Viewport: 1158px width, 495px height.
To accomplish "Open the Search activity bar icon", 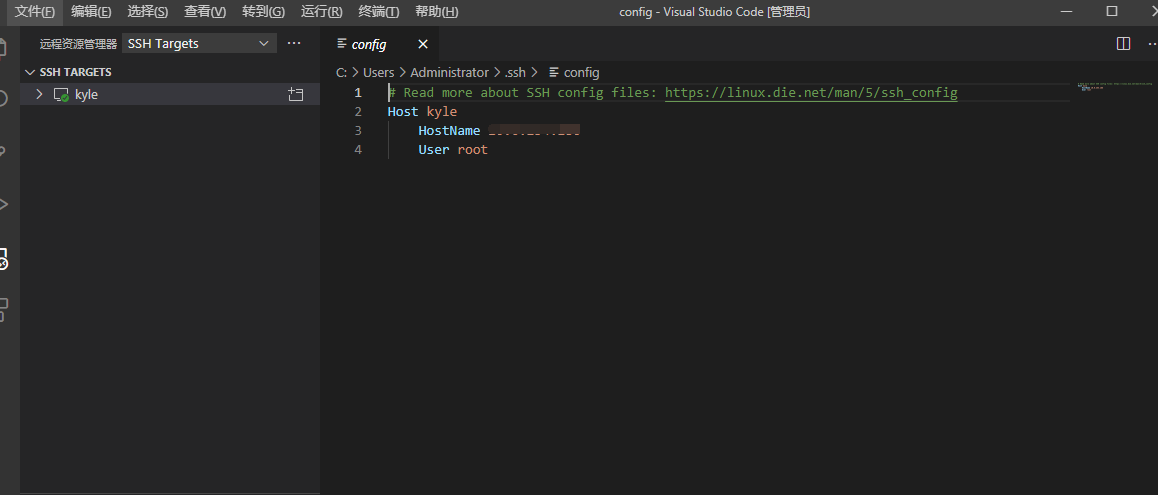I will tap(3, 98).
